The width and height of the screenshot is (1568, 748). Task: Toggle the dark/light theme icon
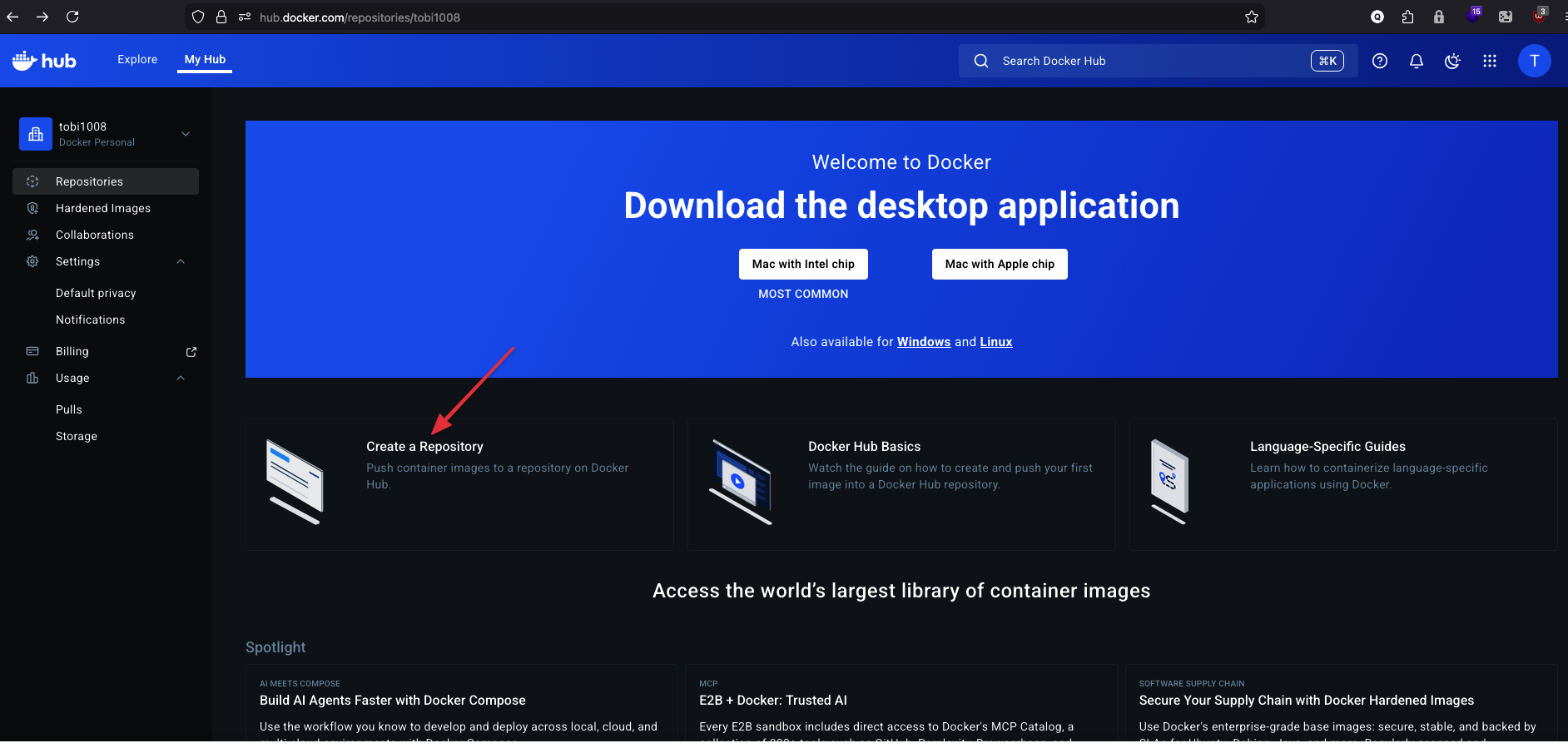[x=1452, y=61]
